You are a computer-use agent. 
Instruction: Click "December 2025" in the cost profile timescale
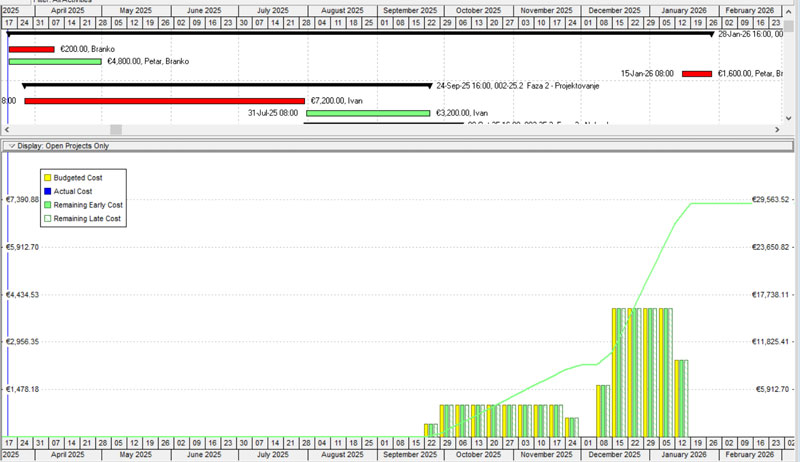coord(615,454)
